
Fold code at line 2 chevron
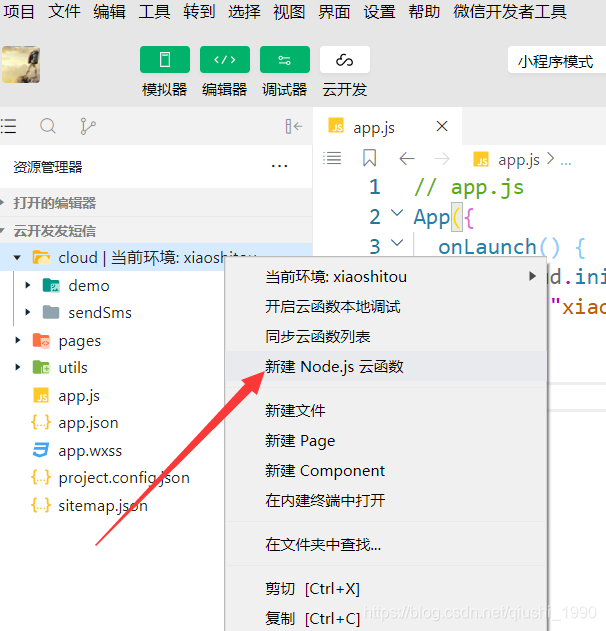[397, 213]
